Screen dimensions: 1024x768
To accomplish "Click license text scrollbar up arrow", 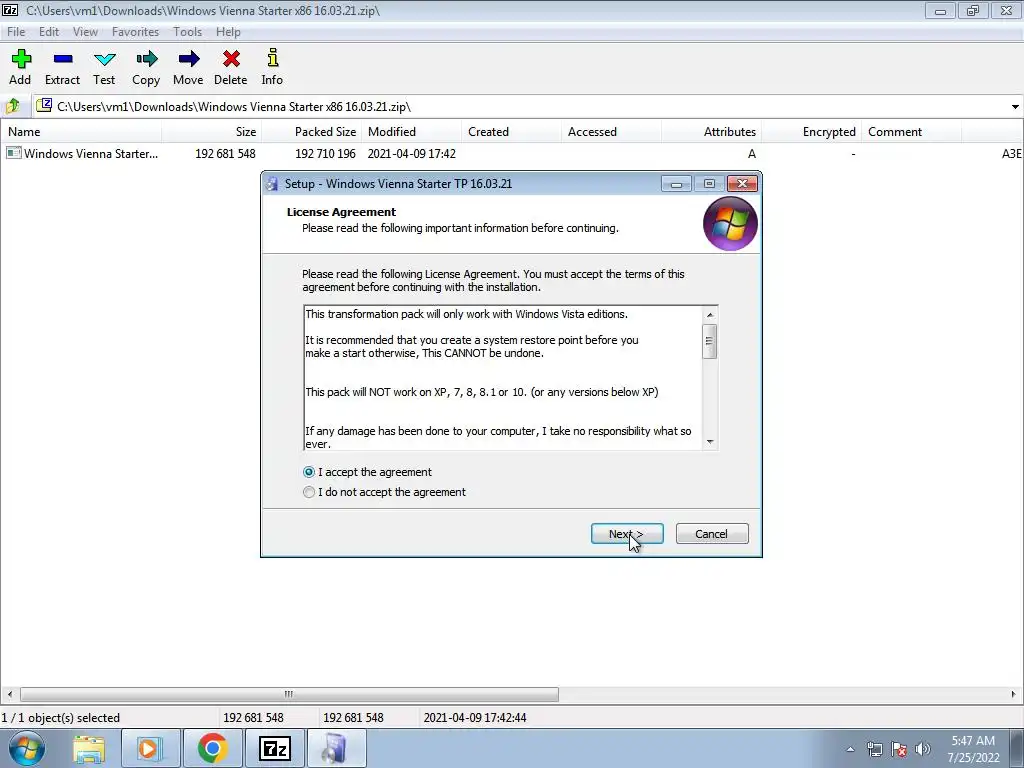I will 710,315.
